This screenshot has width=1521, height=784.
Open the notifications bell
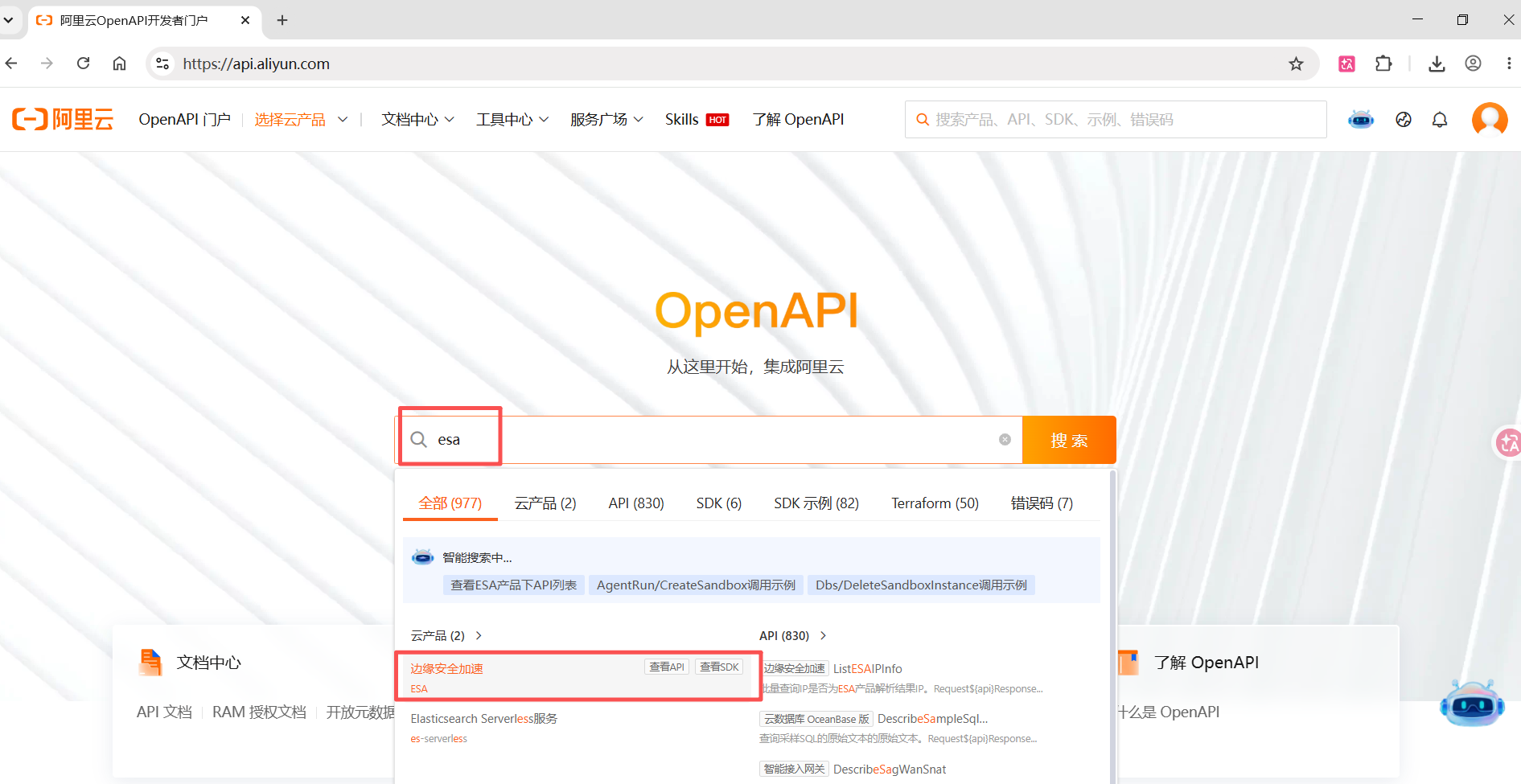pyautogui.click(x=1440, y=120)
